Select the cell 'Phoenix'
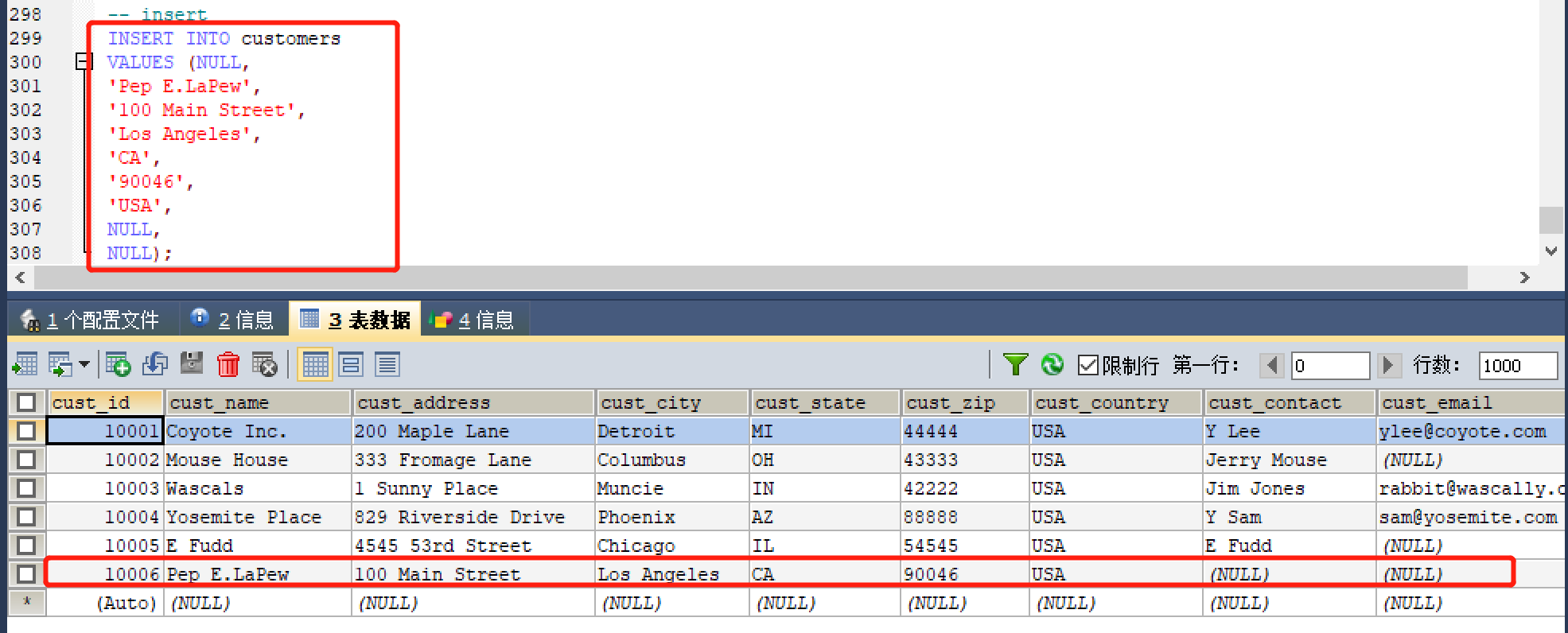Image resolution: width=1568 pixels, height=633 pixels. (673, 517)
